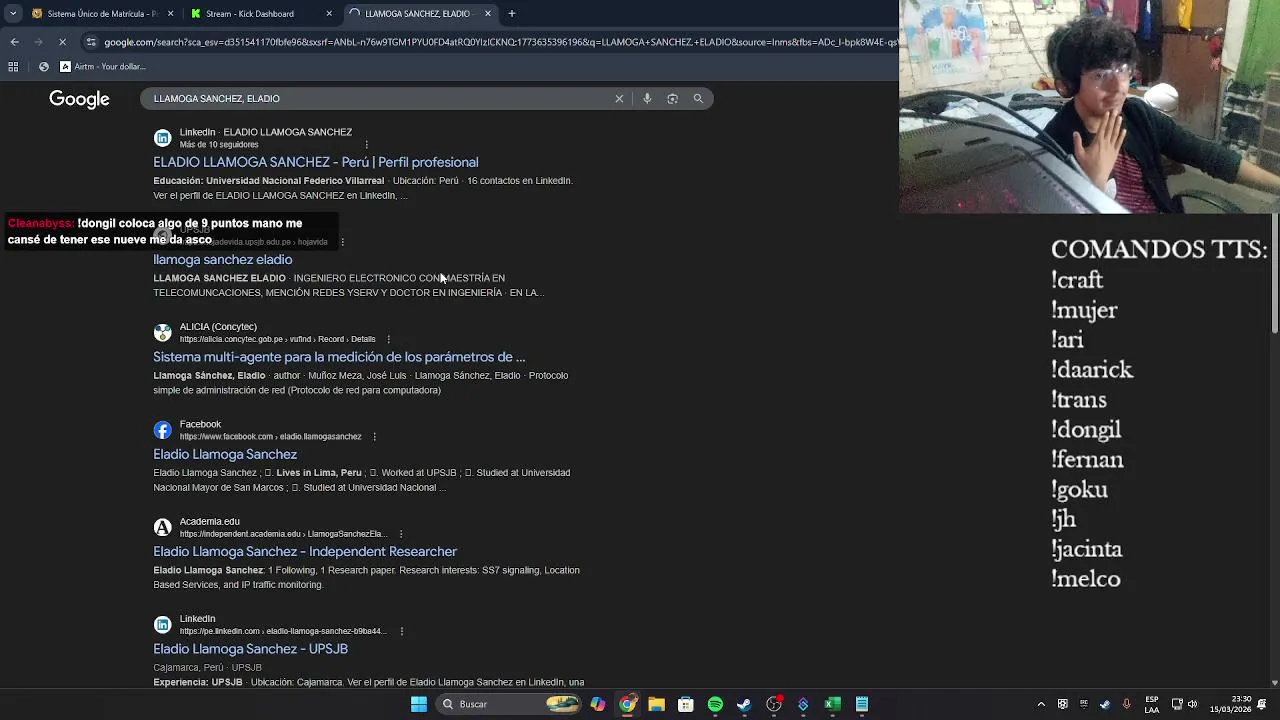
Task: Stop loading the page
Action: (62, 42)
